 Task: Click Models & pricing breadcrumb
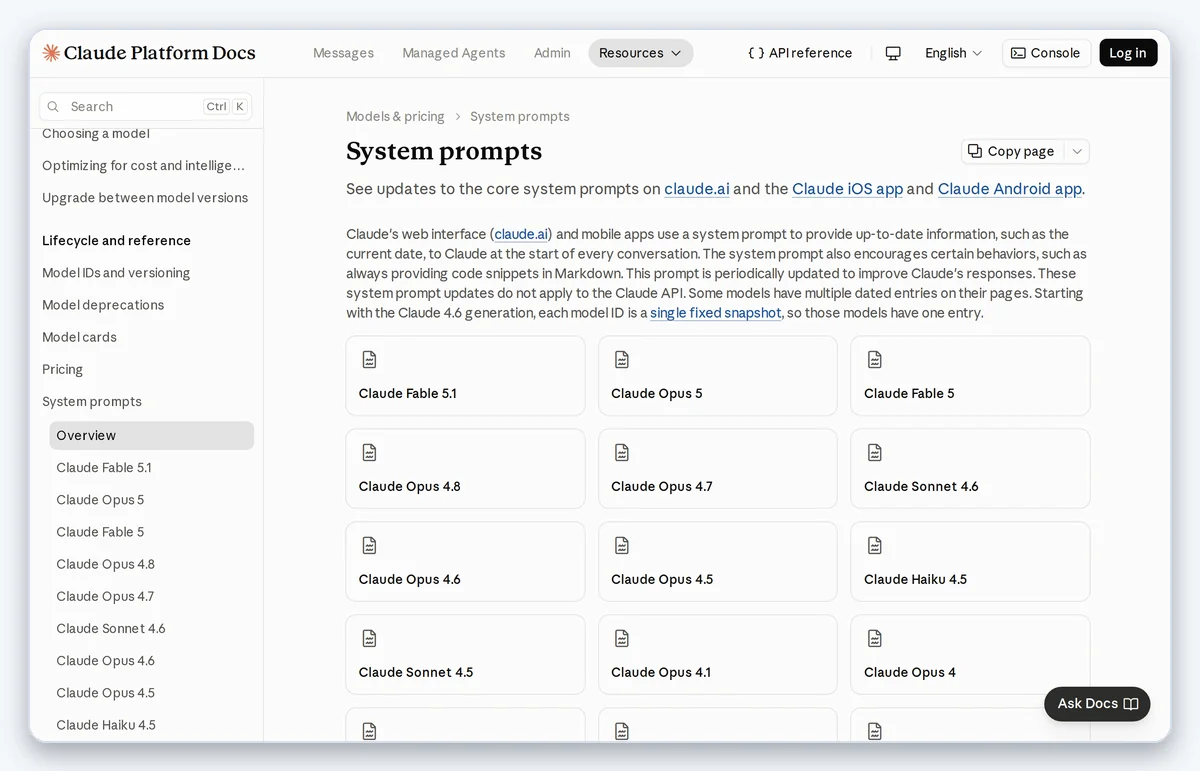(395, 116)
